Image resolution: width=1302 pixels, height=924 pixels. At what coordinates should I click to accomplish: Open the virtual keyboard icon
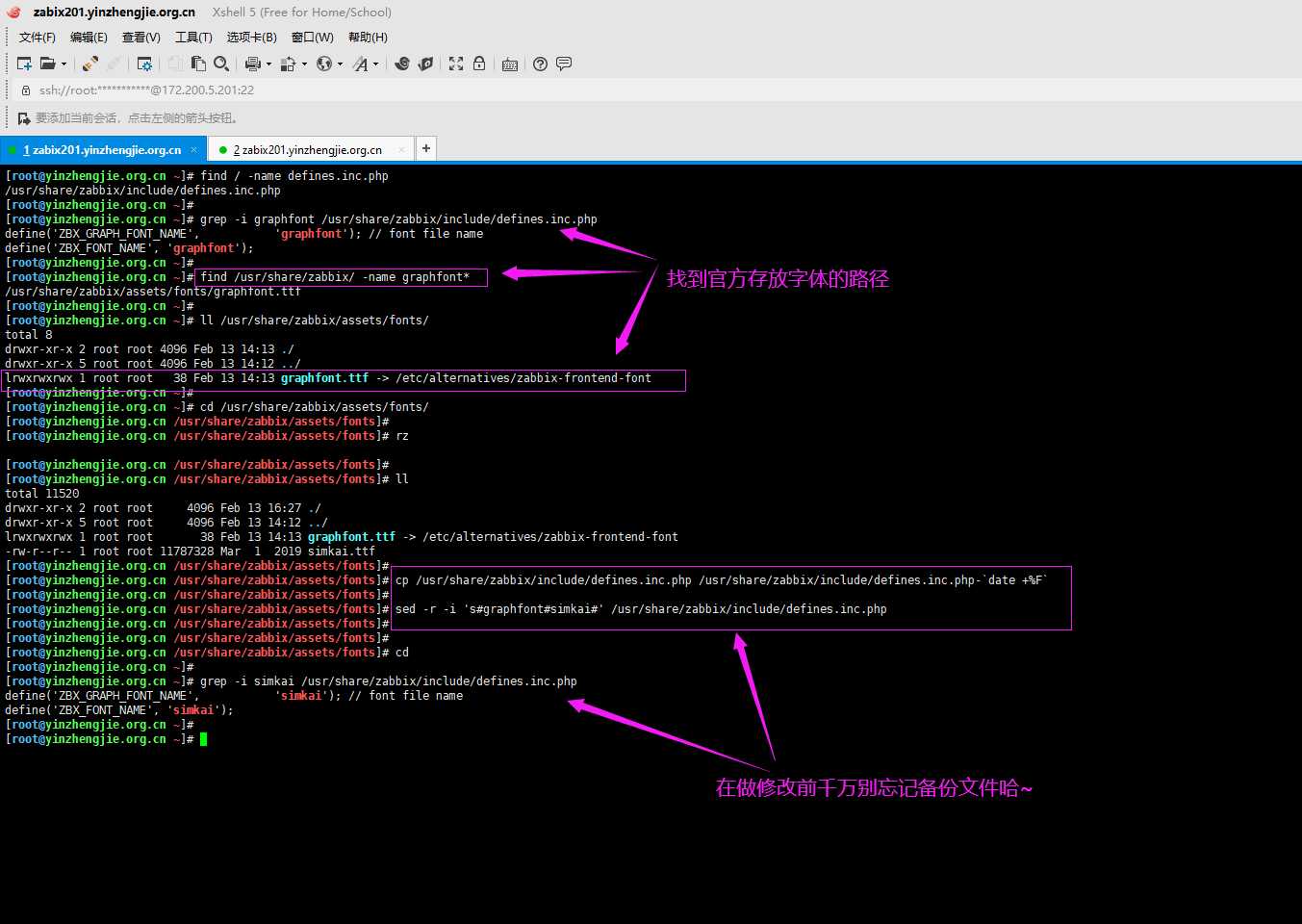click(x=510, y=64)
